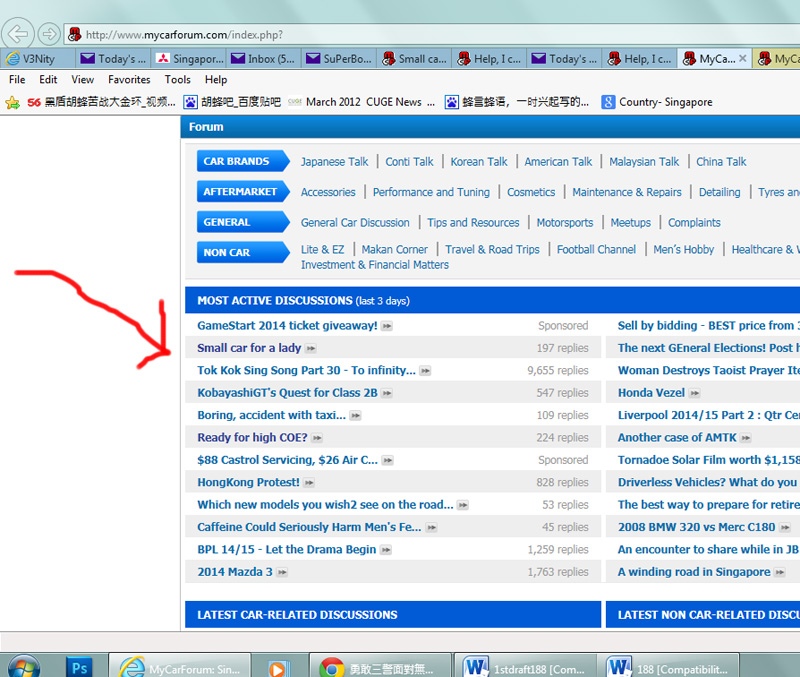This screenshot has height=677, width=800.
Task: Click the browser Forward arrow button
Action: click(49, 34)
